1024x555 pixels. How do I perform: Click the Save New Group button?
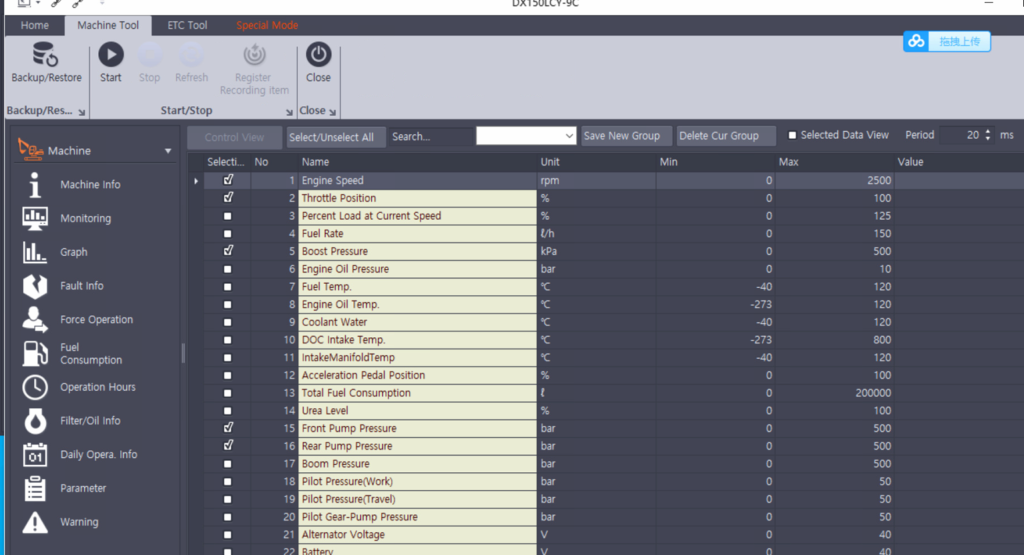pyautogui.click(x=622, y=136)
